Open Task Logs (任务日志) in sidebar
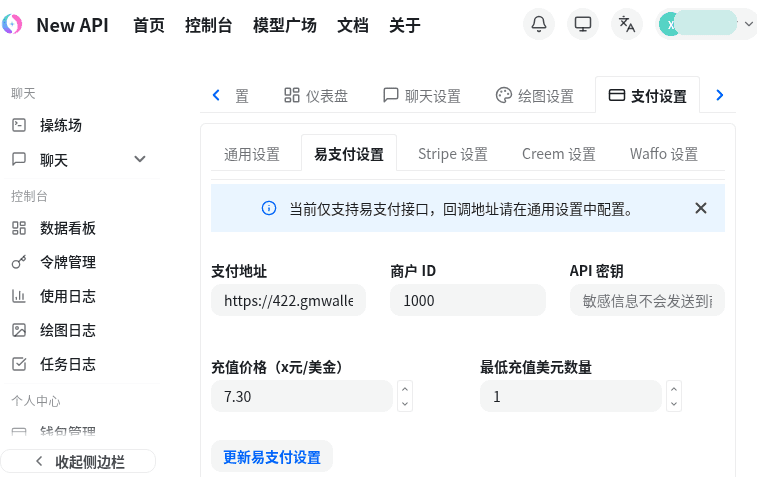Image resolution: width=757 pixels, height=477 pixels. click(67, 364)
